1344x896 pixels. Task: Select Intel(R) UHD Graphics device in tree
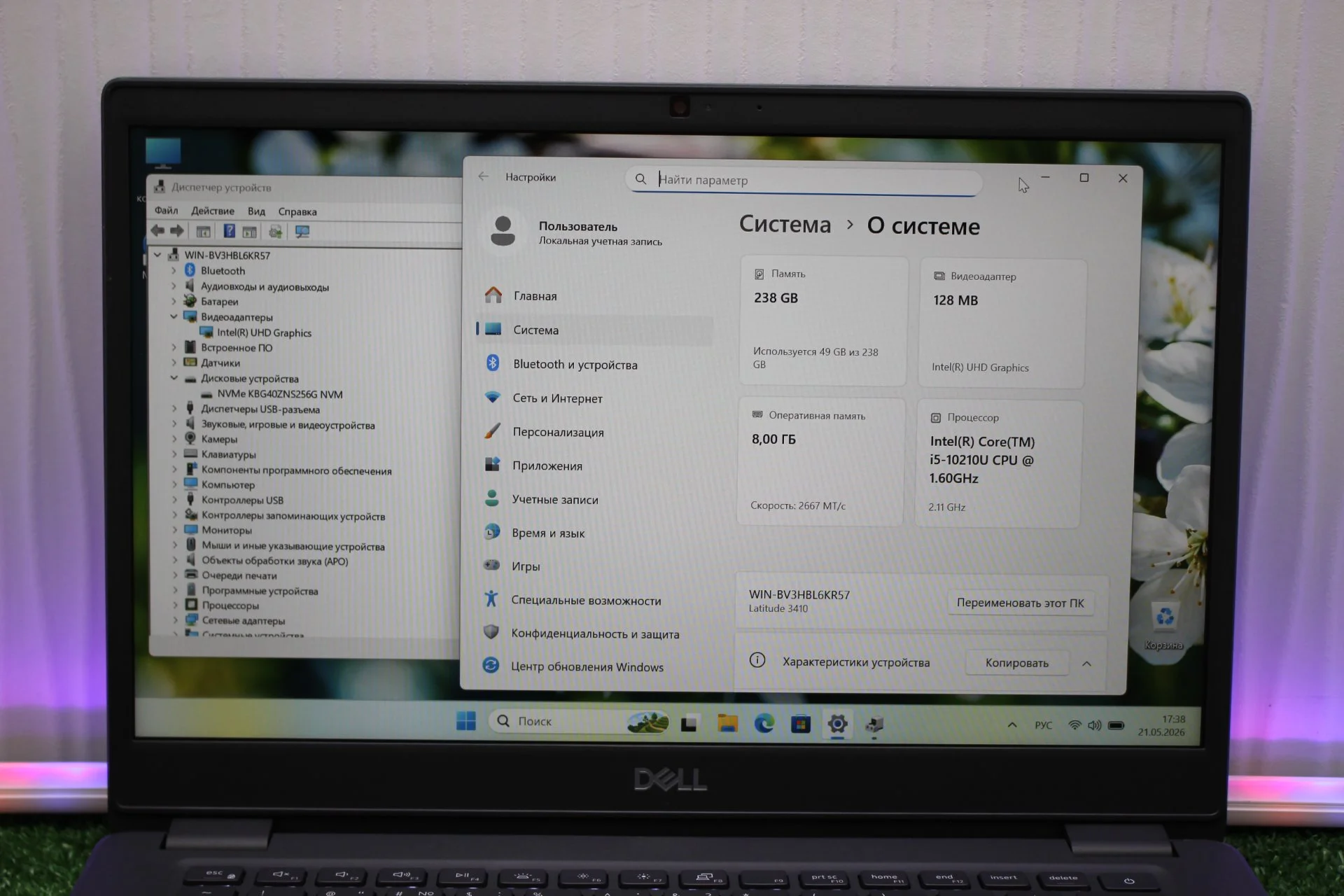pos(264,332)
